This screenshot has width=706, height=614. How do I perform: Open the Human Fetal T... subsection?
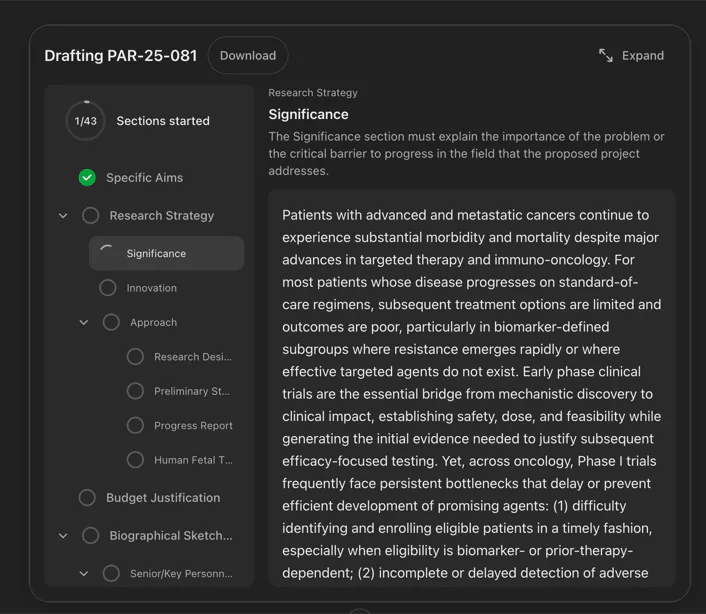[x=193, y=460]
